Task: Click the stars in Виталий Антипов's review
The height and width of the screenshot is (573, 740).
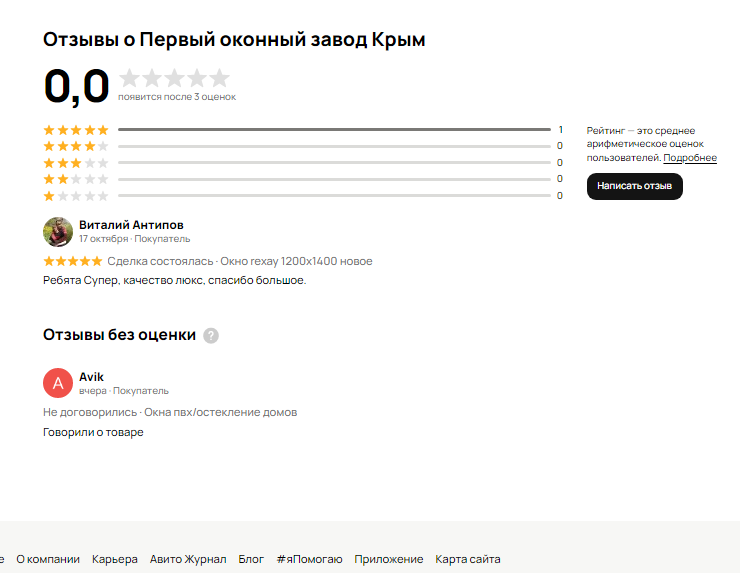Action: coord(72,261)
